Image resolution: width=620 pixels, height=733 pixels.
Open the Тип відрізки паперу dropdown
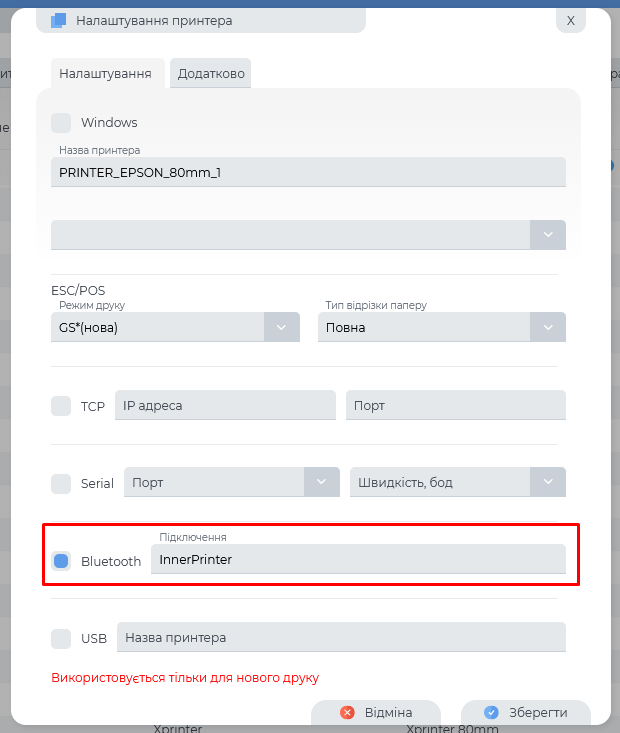[x=547, y=328]
